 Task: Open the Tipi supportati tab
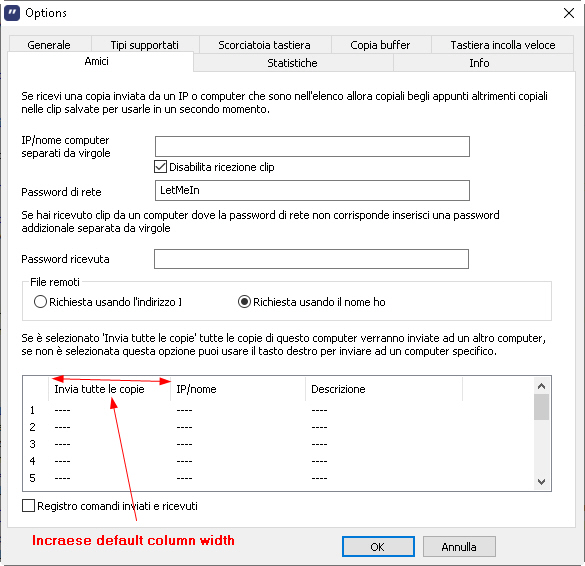point(145,45)
